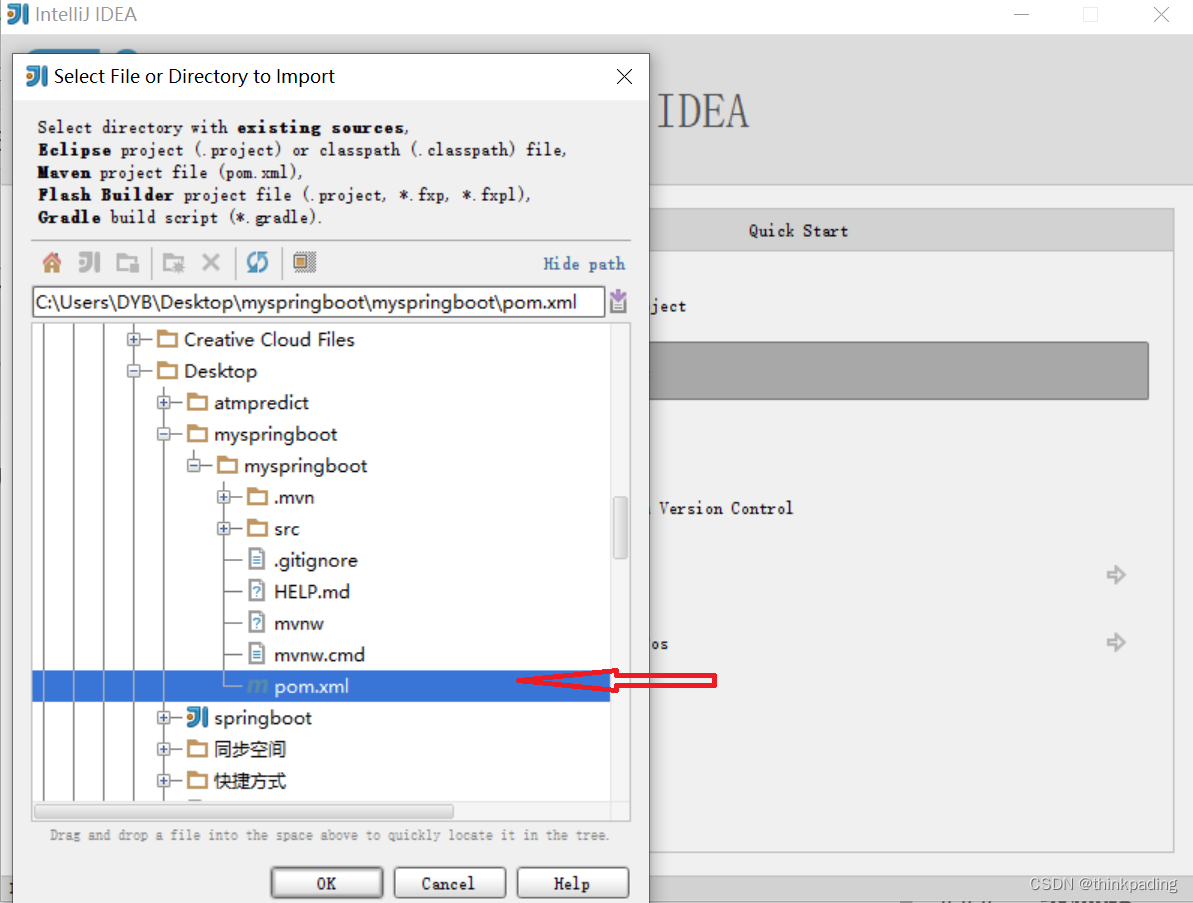
Task: Open Help for the import dialog
Action: pyautogui.click(x=572, y=883)
